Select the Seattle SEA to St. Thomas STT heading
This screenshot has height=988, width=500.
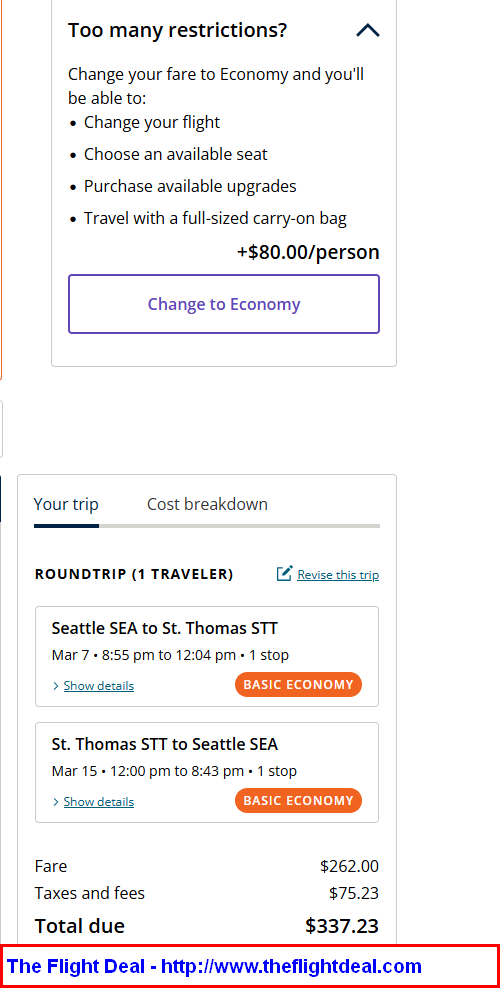tap(164, 628)
